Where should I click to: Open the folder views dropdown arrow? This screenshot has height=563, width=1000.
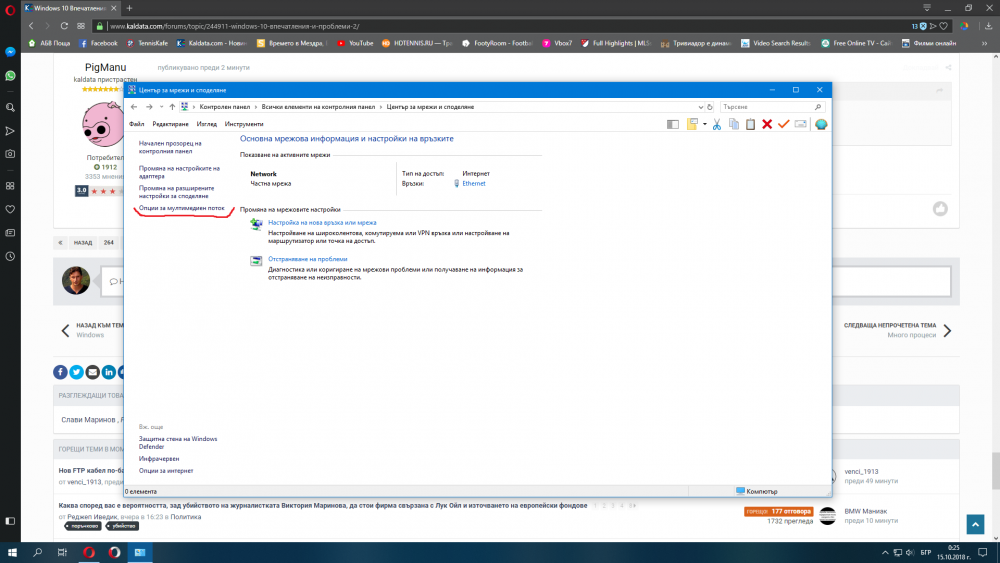coord(705,124)
